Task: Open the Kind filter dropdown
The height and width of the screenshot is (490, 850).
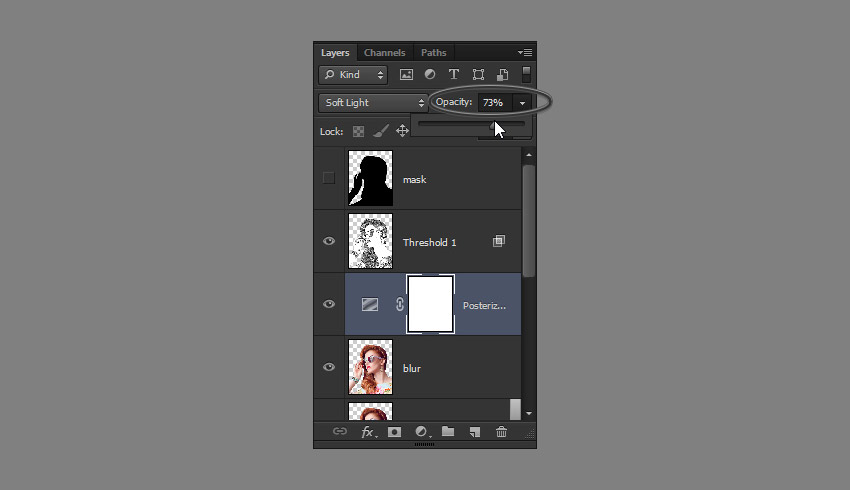Action: (353, 75)
